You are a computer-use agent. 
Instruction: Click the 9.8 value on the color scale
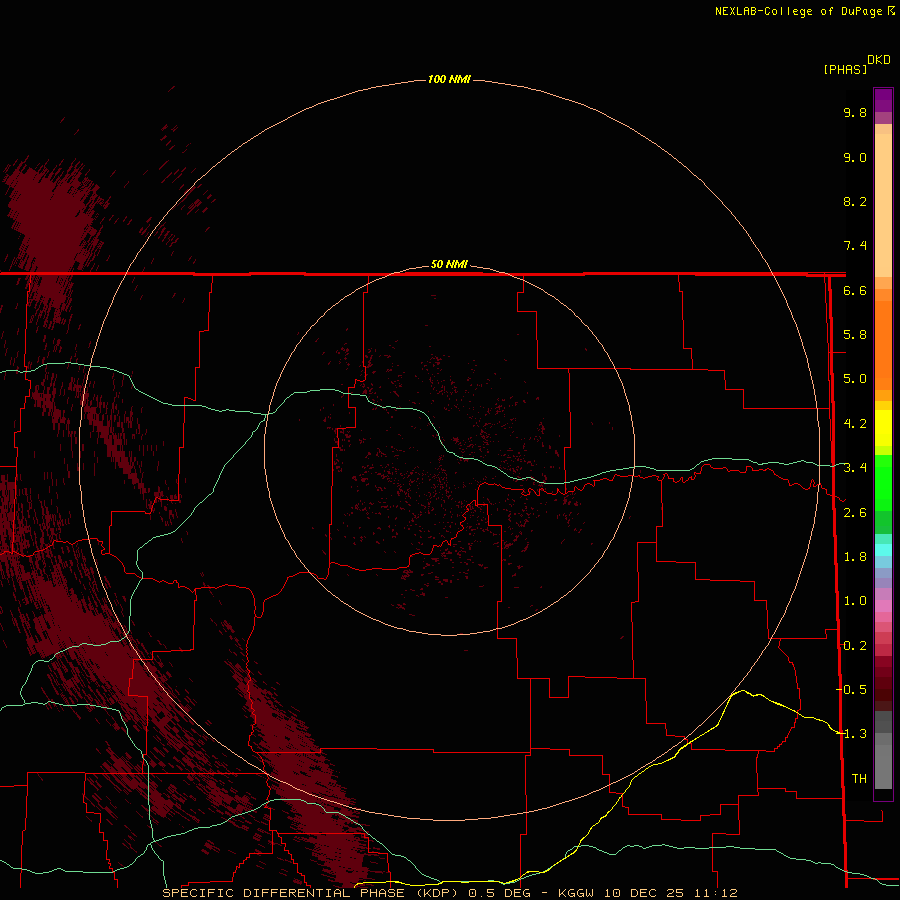coord(855,112)
